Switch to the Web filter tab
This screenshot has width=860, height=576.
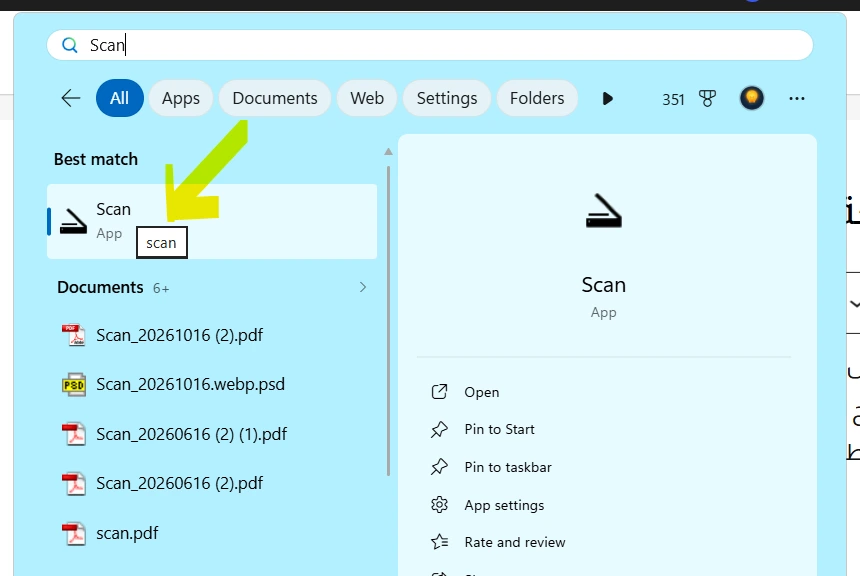tap(367, 98)
